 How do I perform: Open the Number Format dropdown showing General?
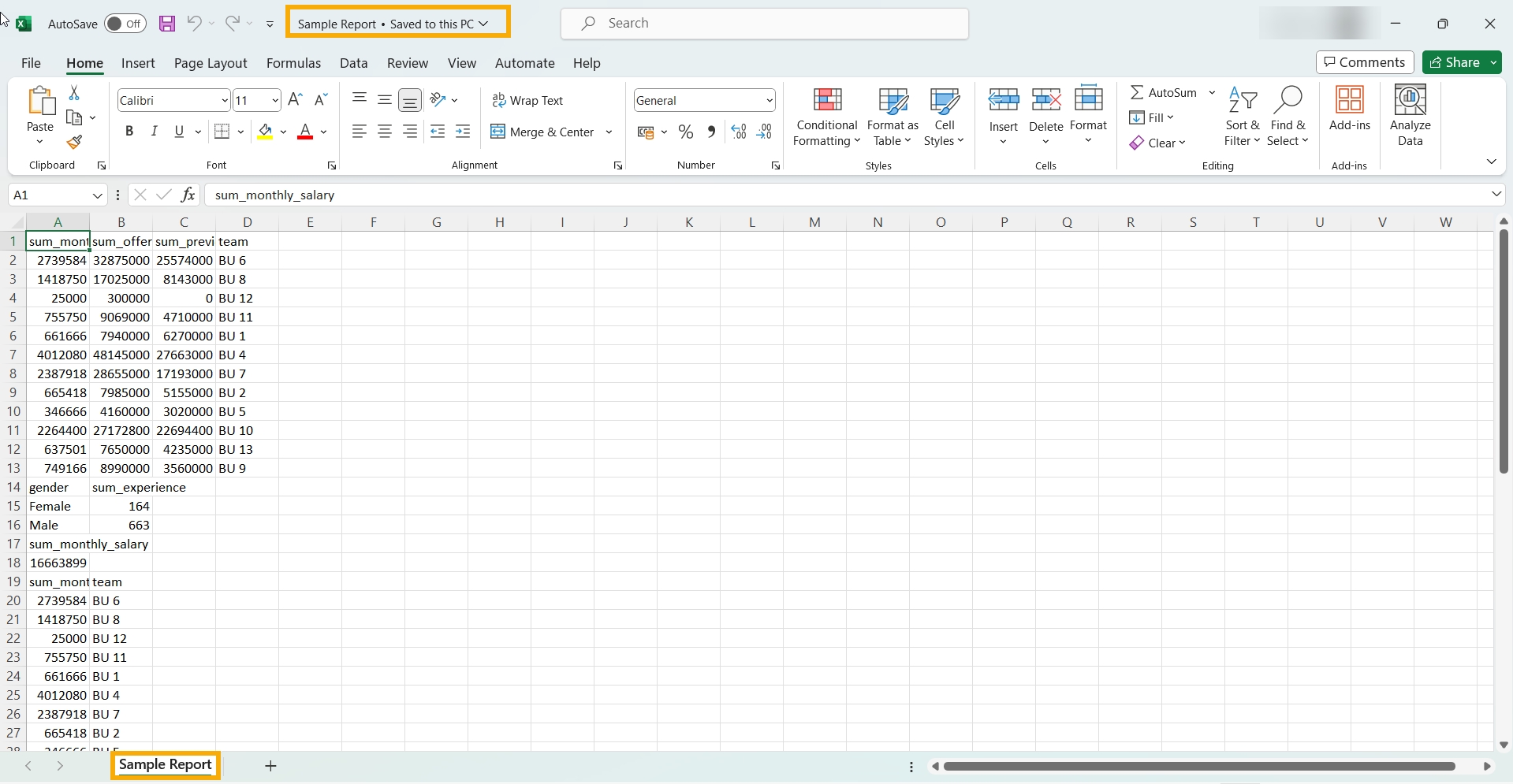pos(769,100)
